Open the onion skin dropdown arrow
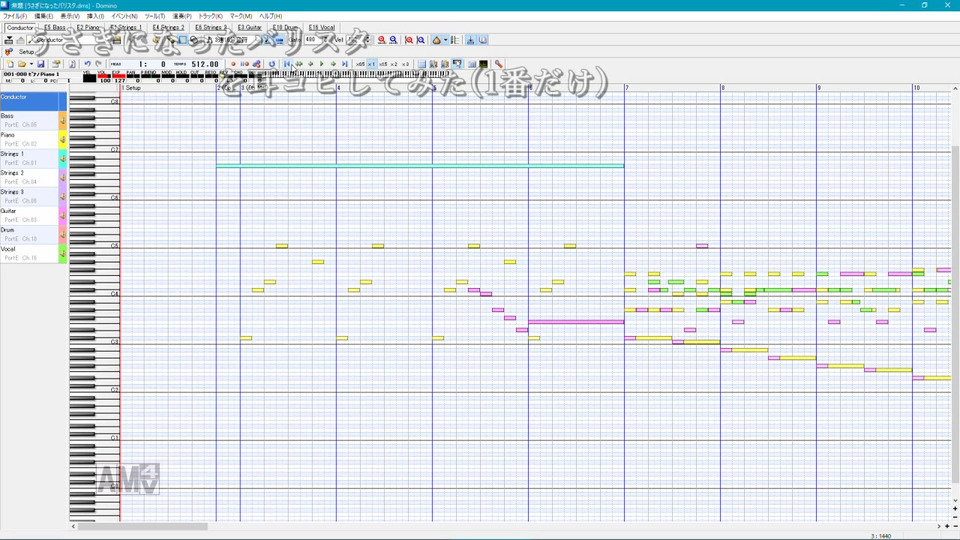 click(x=445, y=40)
